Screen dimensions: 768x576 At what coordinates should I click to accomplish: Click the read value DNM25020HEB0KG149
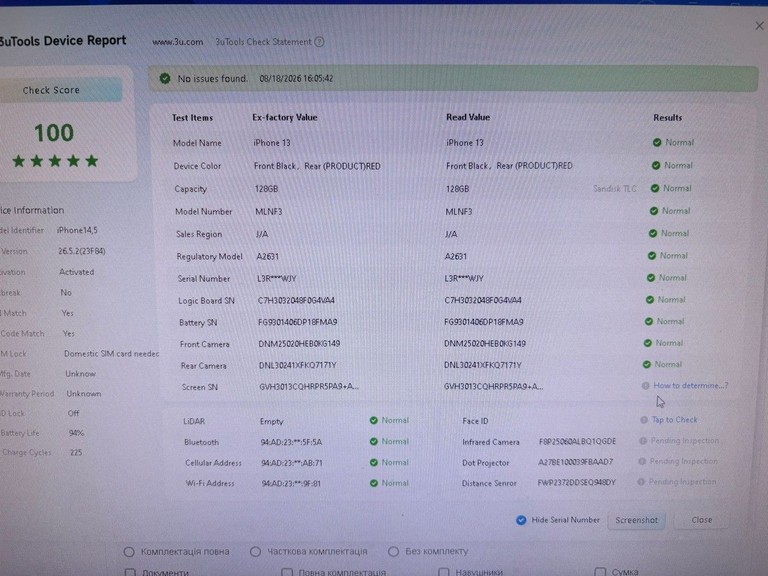click(485, 344)
